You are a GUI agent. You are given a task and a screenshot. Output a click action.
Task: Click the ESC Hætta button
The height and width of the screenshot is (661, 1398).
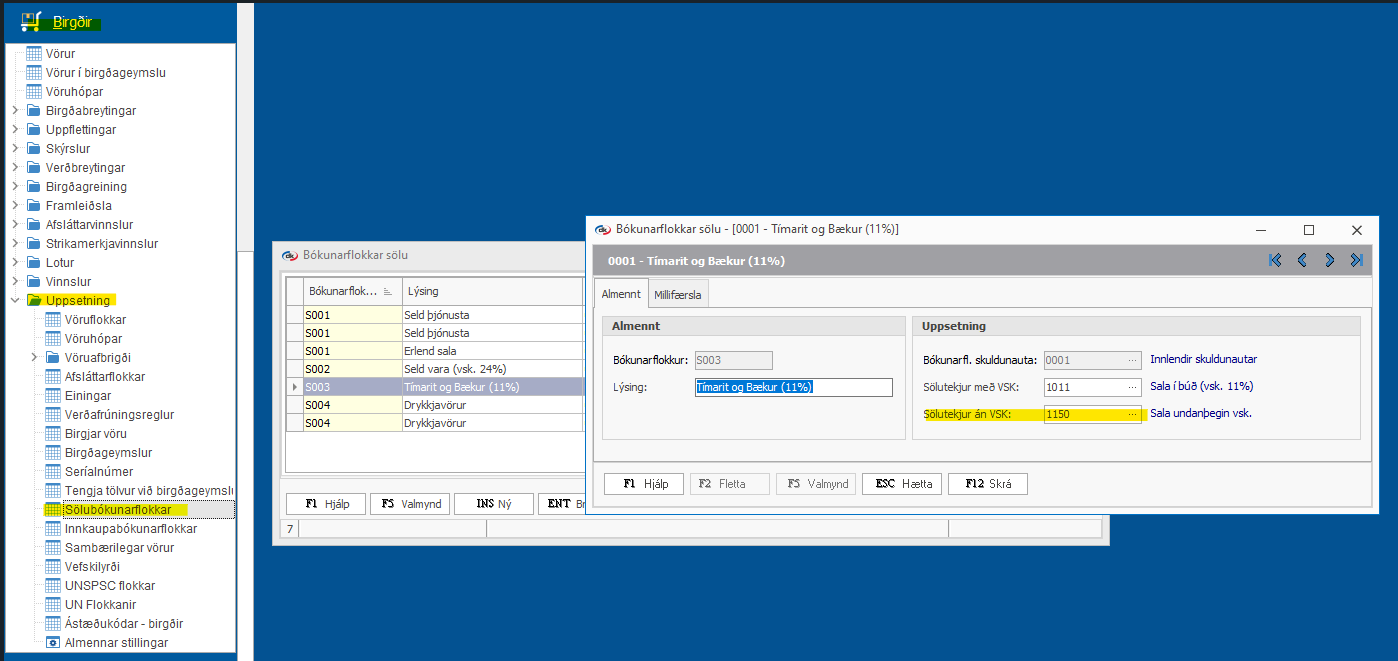click(x=902, y=484)
